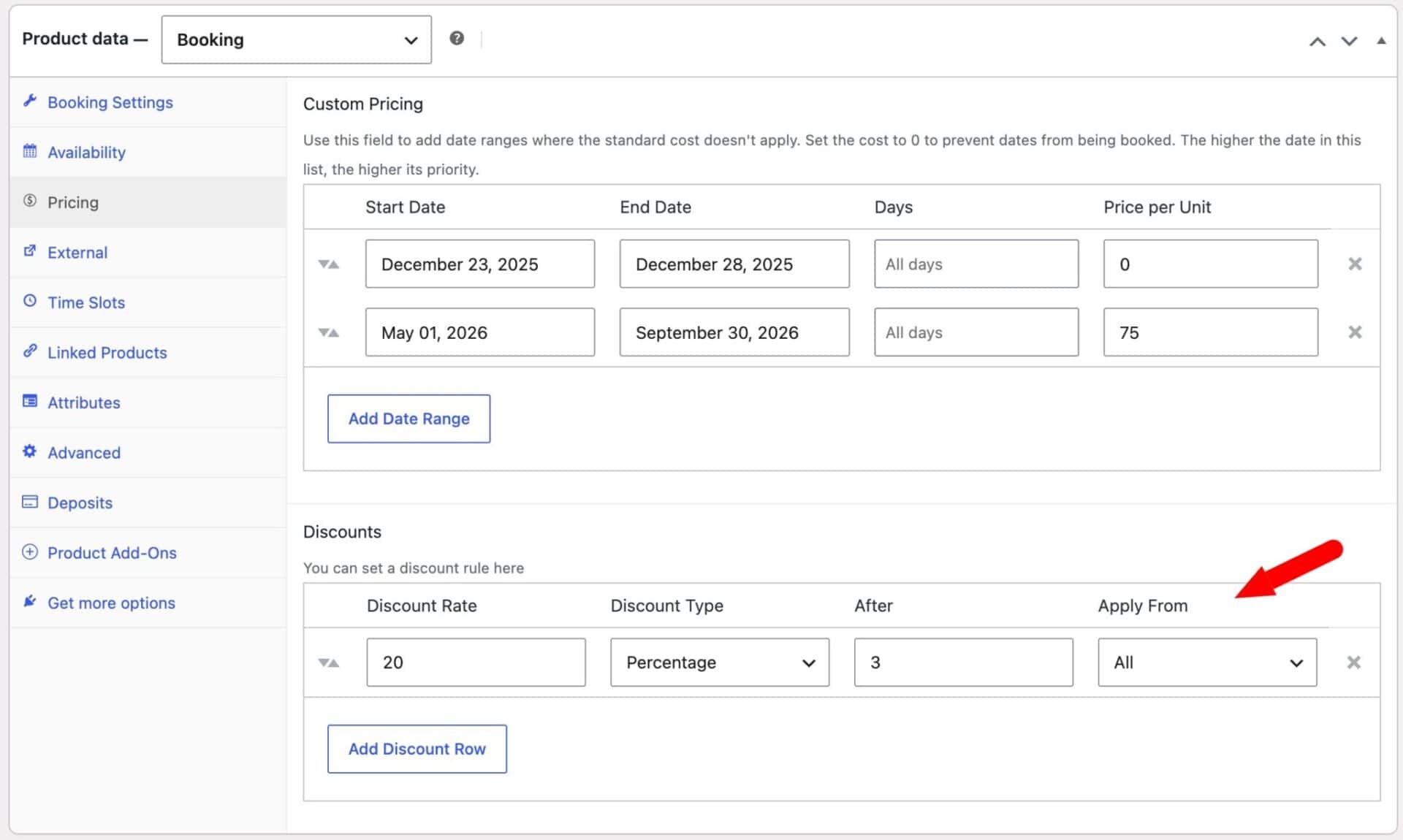The height and width of the screenshot is (840, 1403).
Task: Click the Deposits card icon
Action: point(30,502)
